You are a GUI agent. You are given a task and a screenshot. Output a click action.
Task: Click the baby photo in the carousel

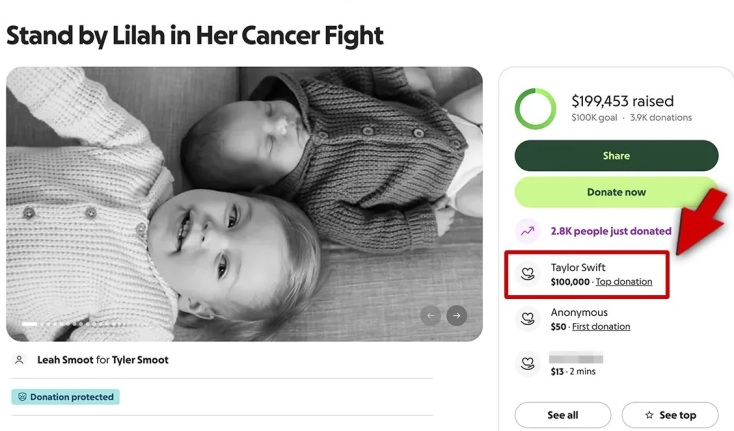pos(244,200)
